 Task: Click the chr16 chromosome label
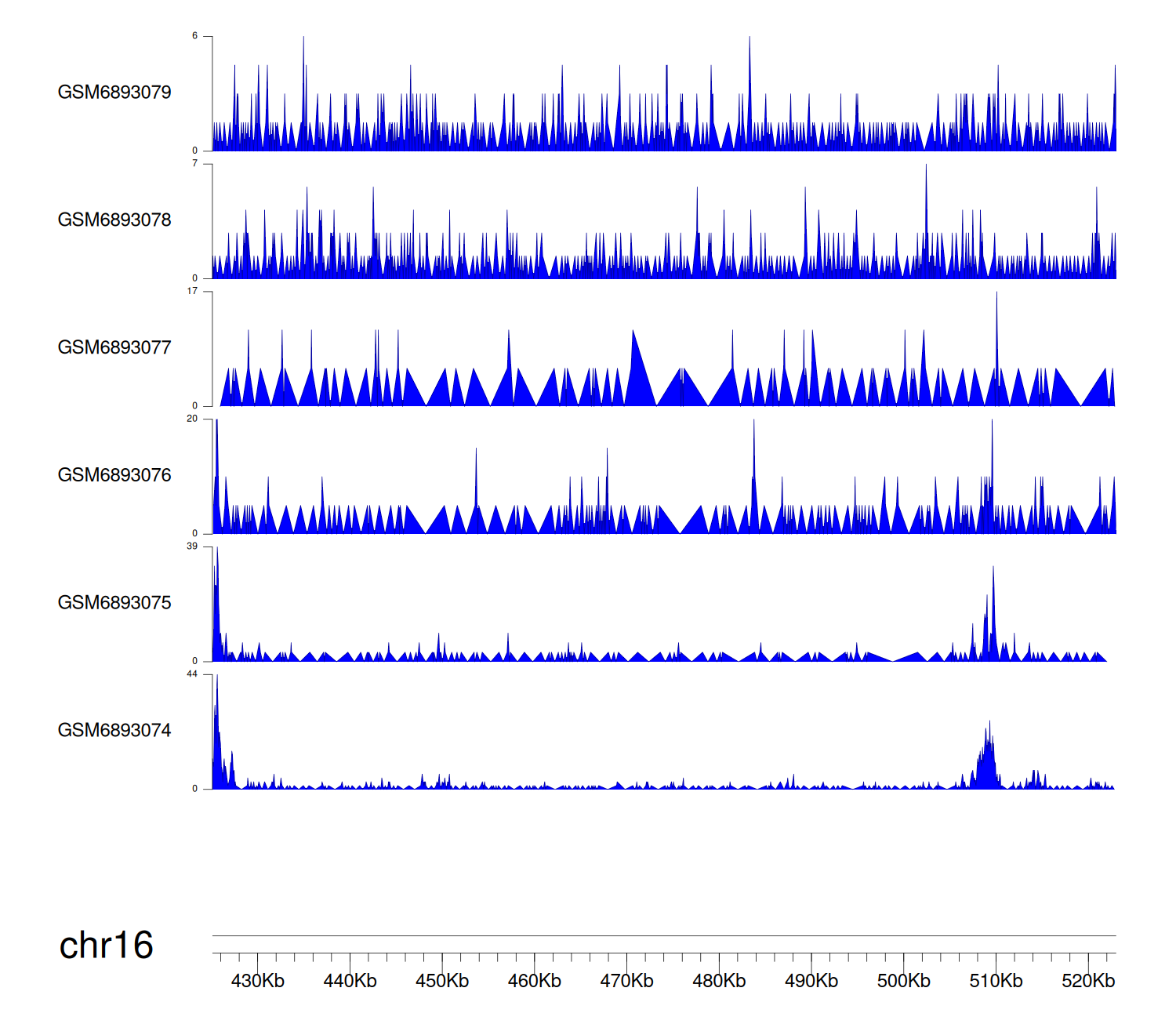pos(106,946)
